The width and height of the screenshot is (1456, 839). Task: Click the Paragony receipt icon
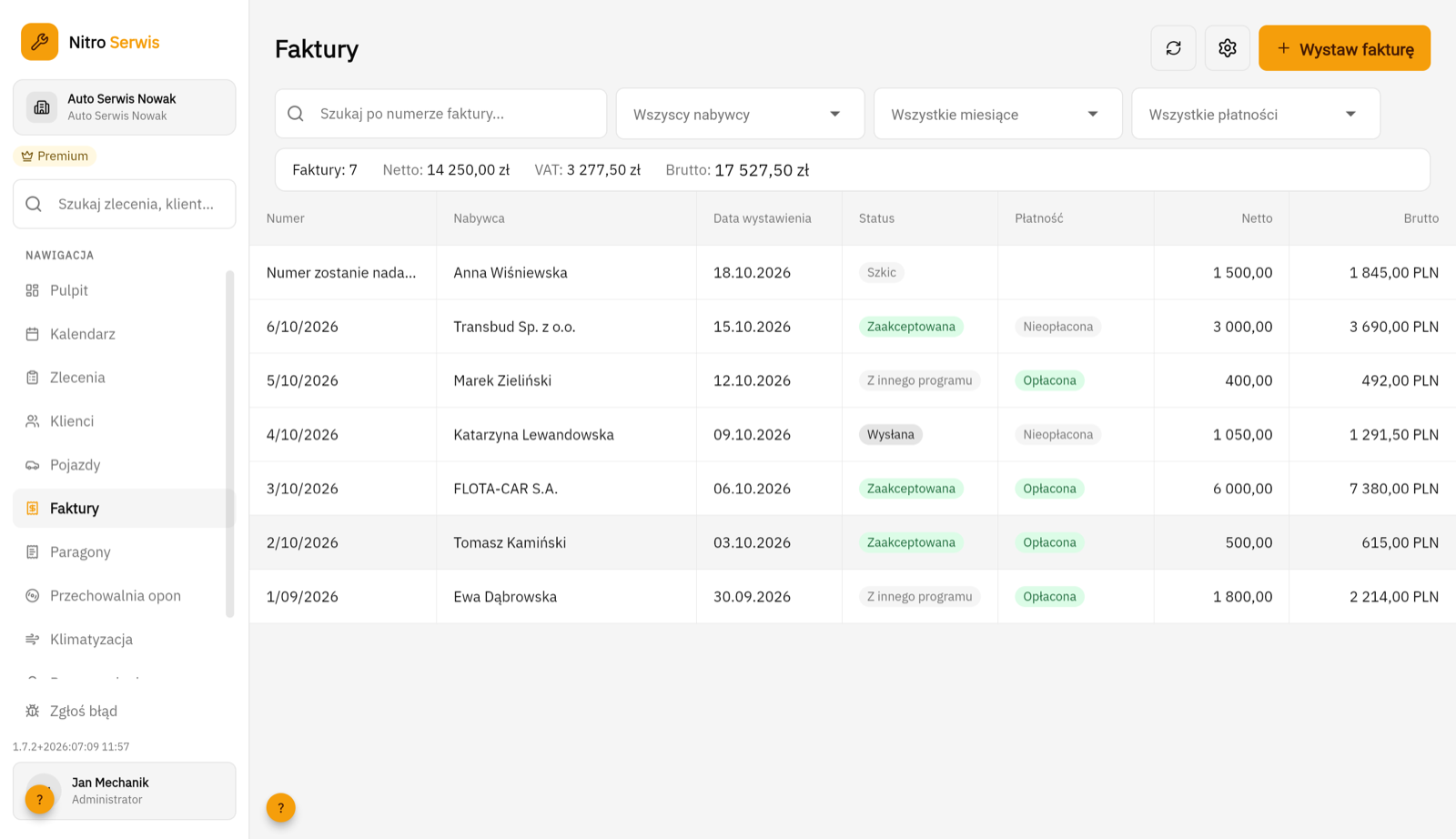[33, 552]
